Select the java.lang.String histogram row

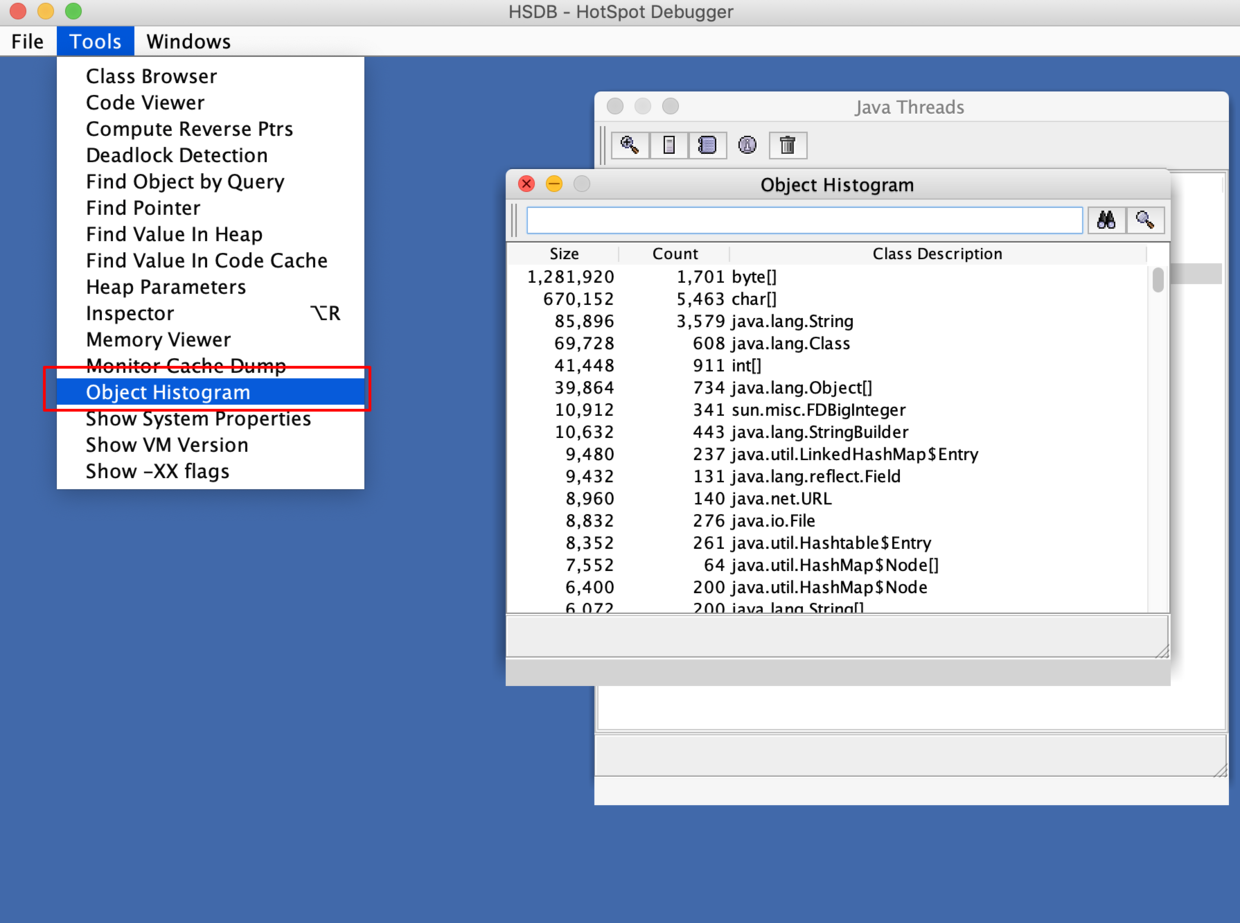coord(791,321)
